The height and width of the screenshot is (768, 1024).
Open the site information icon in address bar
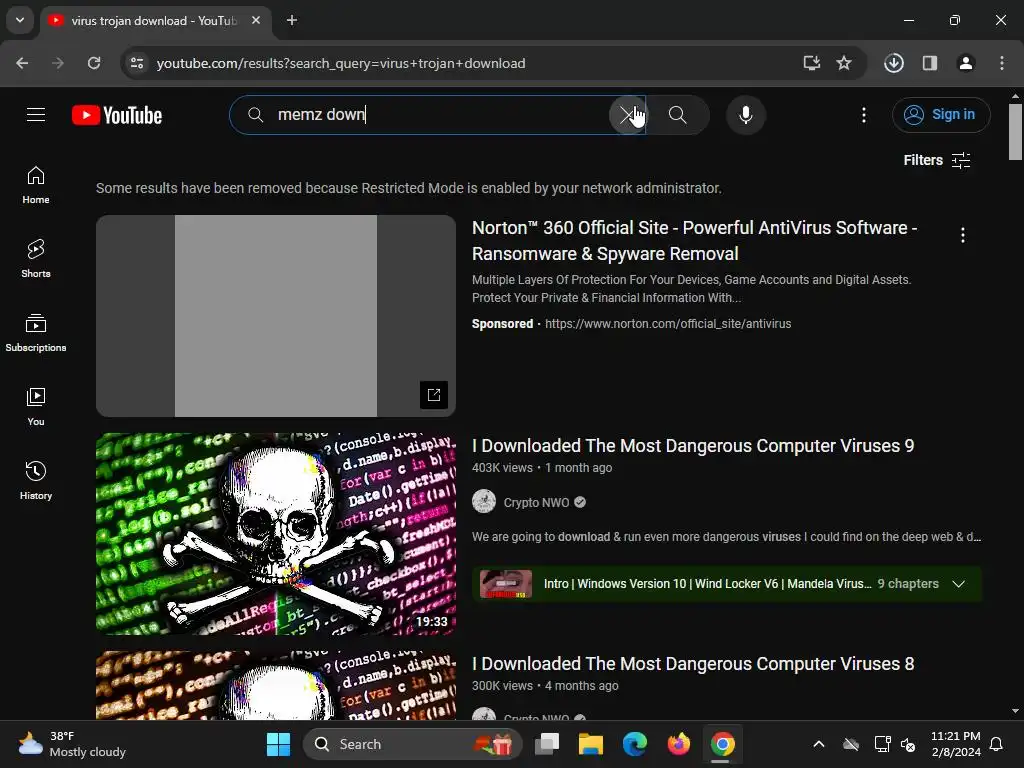137,63
